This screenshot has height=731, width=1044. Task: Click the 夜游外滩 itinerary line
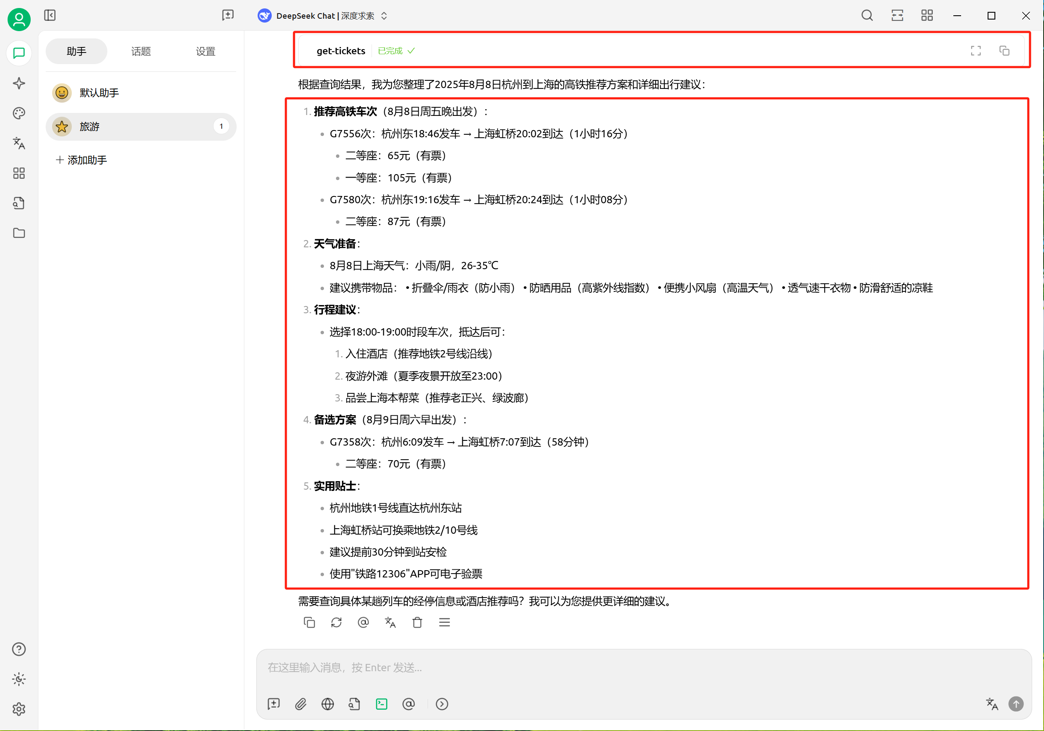(423, 376)
